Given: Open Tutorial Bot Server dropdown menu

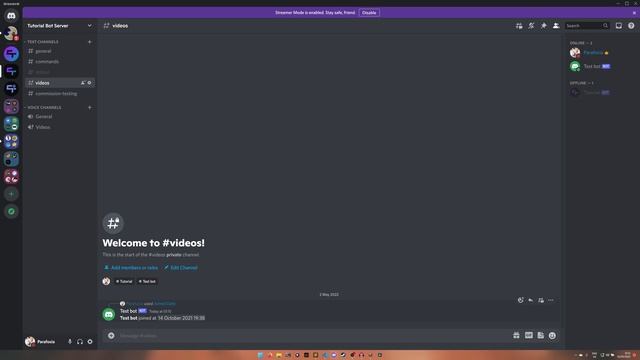Looking at the screenshot, I should pos(60,26).
